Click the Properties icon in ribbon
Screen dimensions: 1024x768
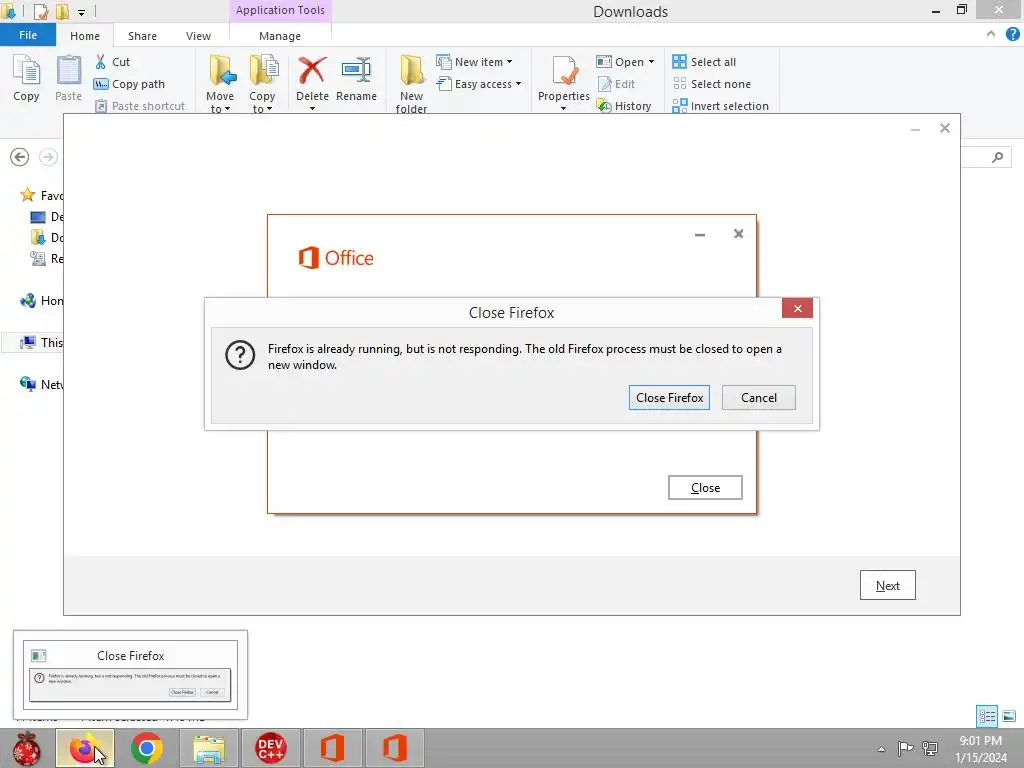(564, 71)
